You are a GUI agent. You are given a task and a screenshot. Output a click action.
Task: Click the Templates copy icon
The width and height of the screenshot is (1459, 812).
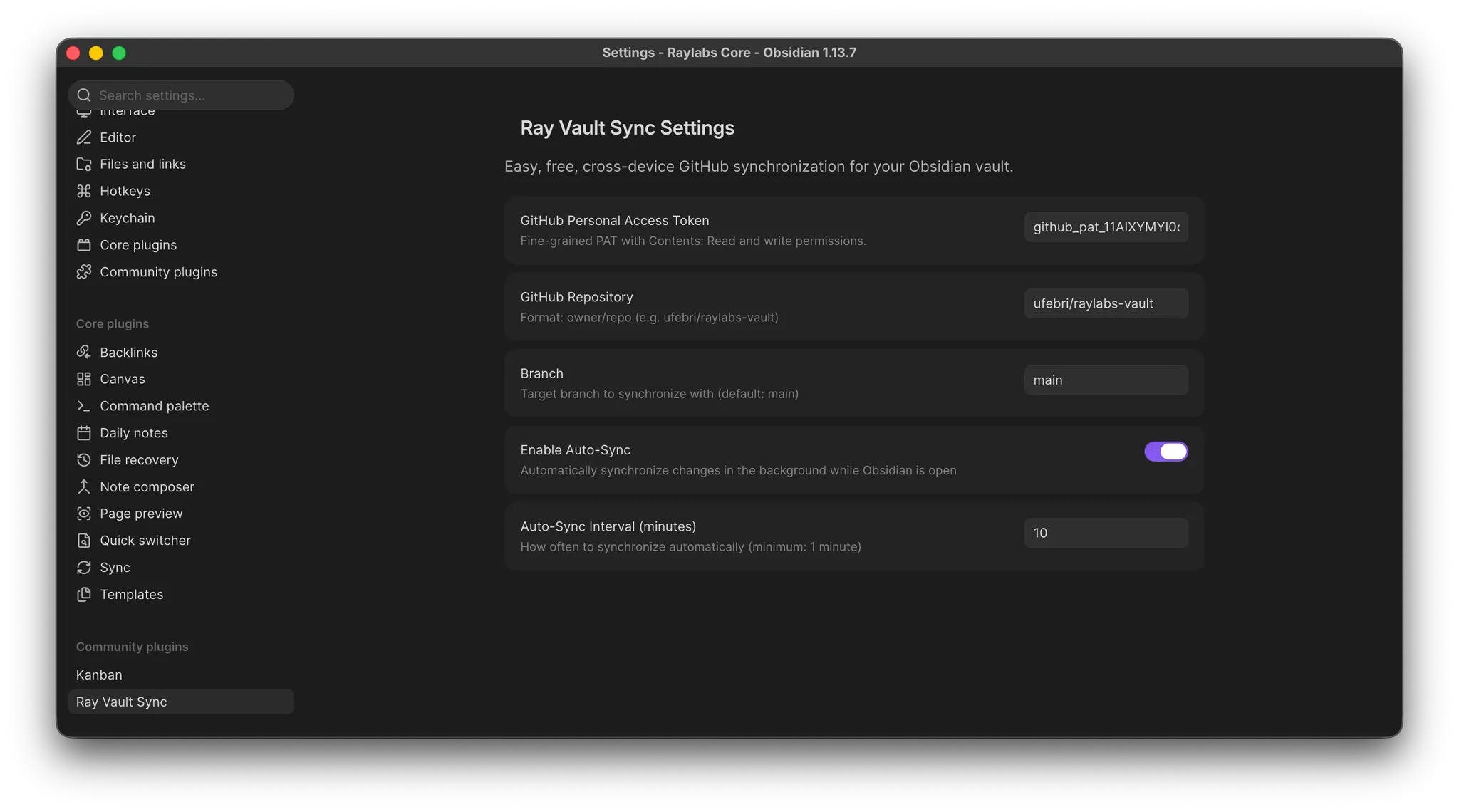tap(84, 595)
